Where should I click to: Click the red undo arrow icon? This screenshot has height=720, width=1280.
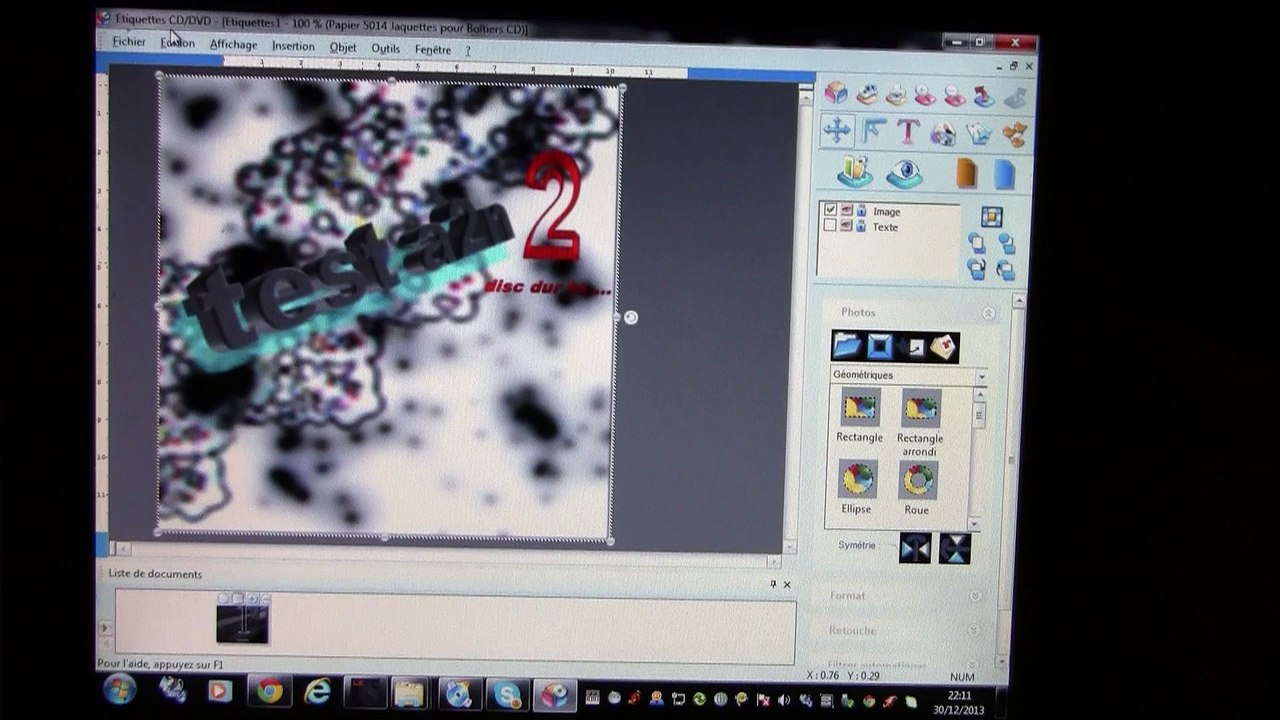pyautogui.click(x=985, y=96)
